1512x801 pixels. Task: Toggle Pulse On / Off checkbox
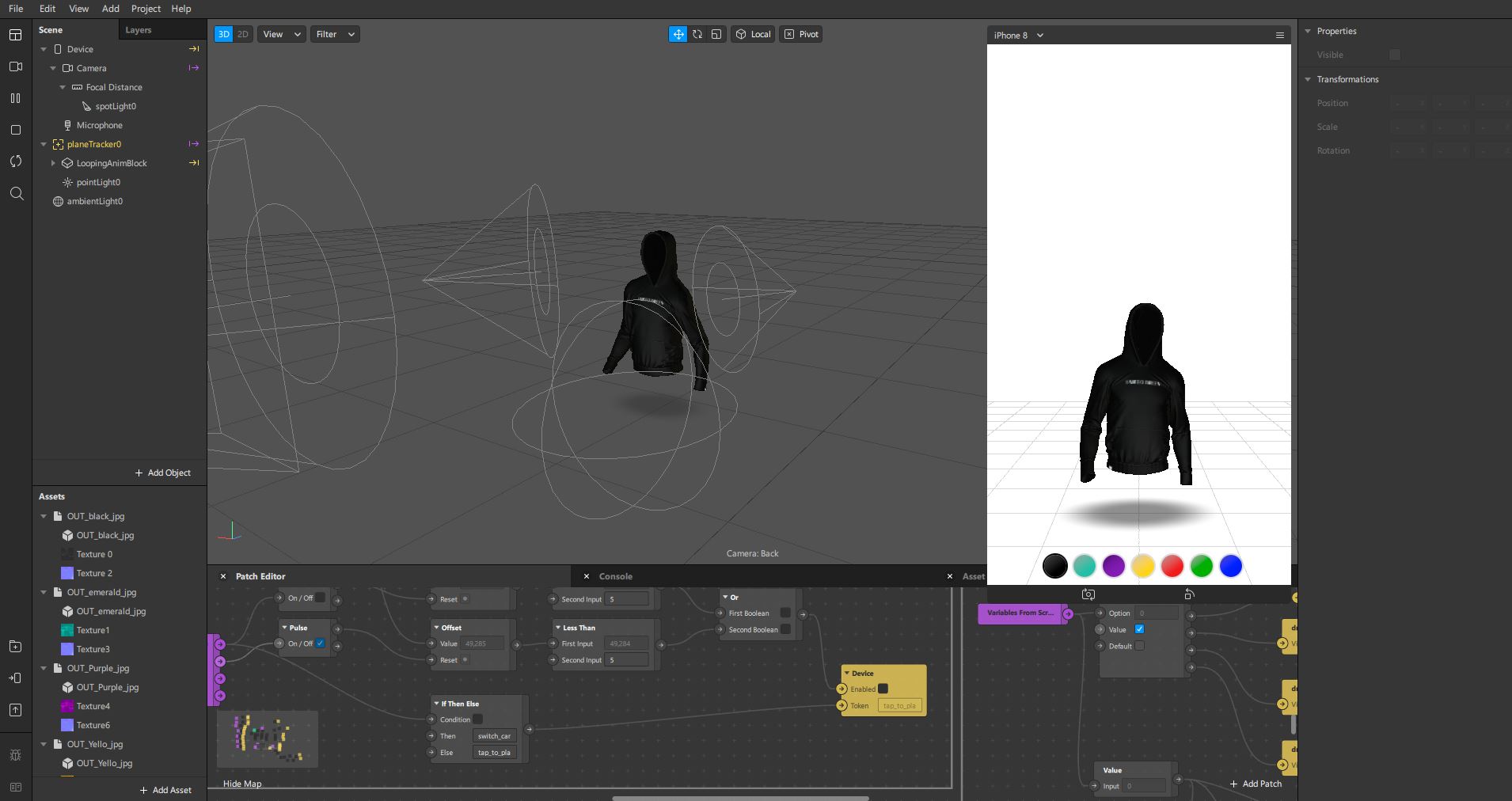pos(320,643)
